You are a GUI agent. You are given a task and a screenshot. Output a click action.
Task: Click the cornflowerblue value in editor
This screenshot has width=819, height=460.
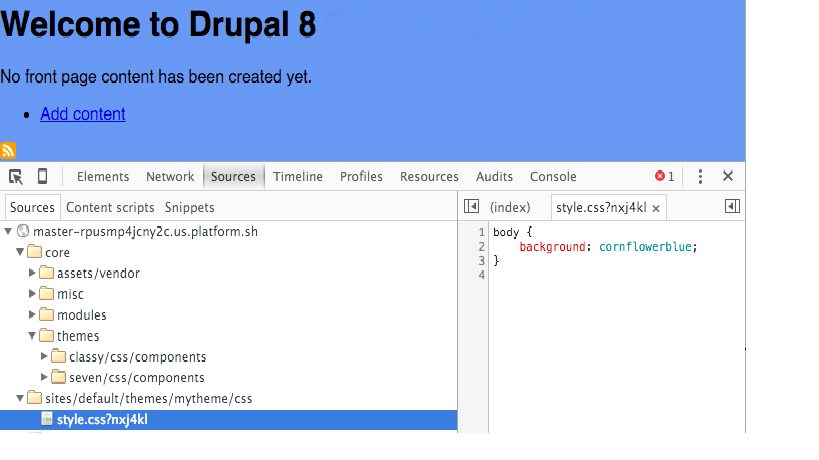pos(645,246)
